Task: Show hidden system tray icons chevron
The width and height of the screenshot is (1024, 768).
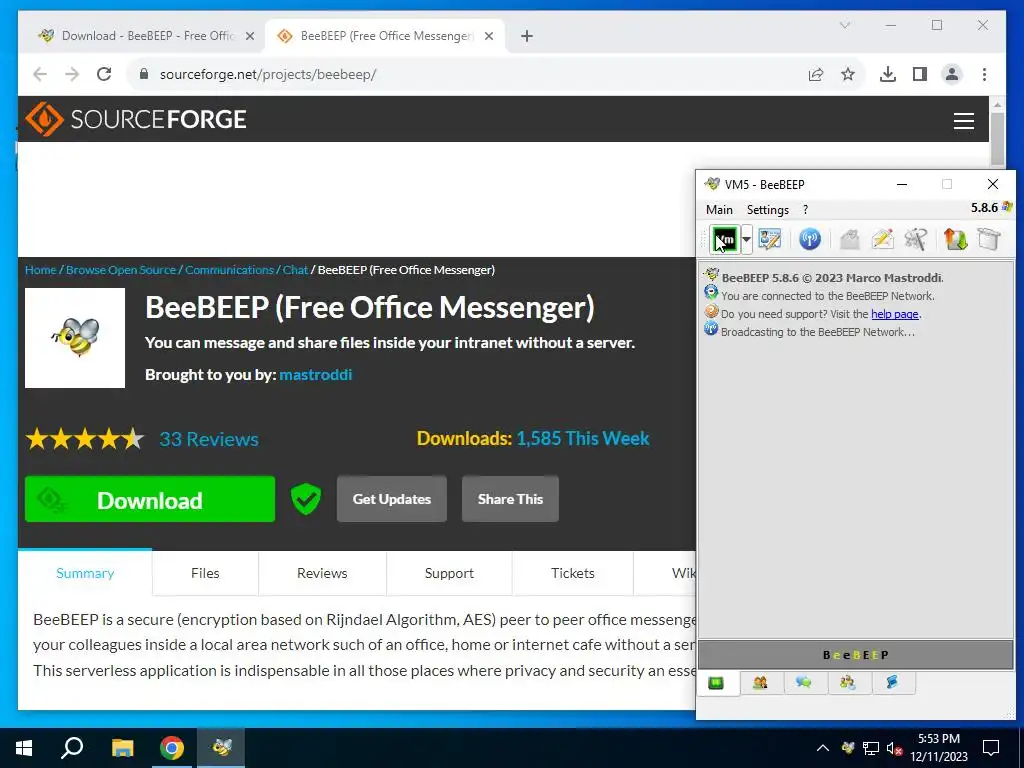Action: [823, 748]
